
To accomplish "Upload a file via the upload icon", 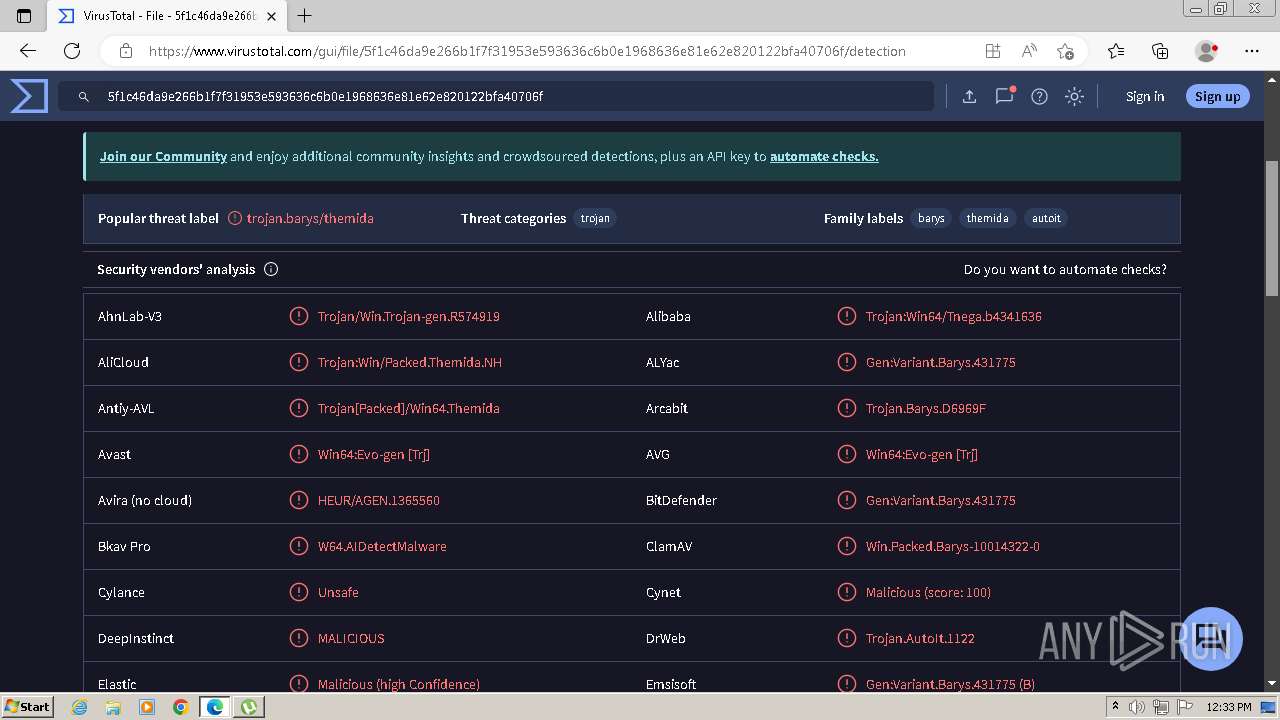I will 969,96.
